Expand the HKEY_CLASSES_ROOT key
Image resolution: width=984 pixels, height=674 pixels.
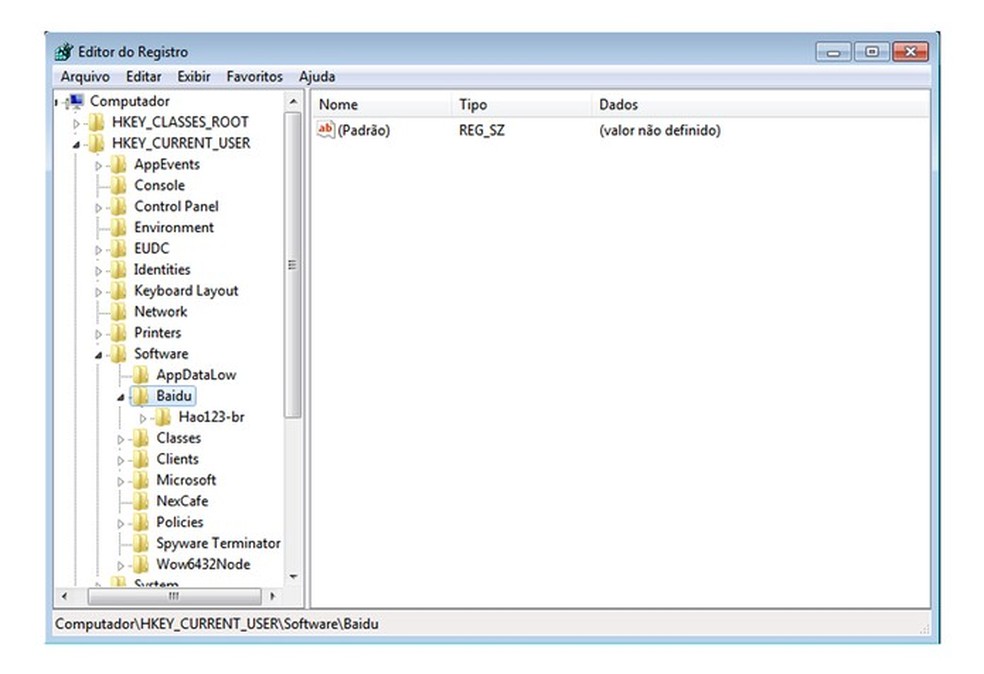click(76, 123)
